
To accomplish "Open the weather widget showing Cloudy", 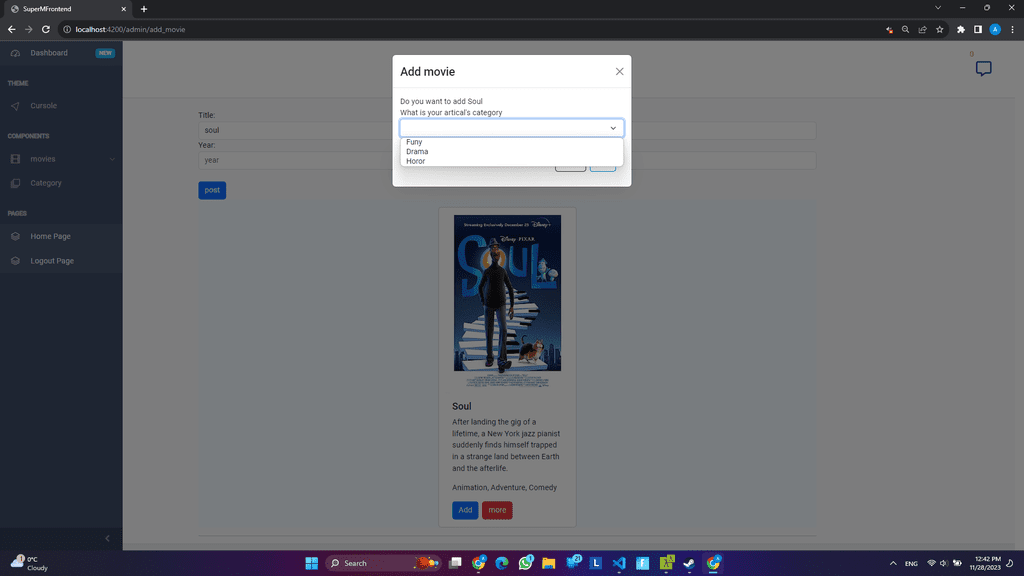I will click(29, 563).
